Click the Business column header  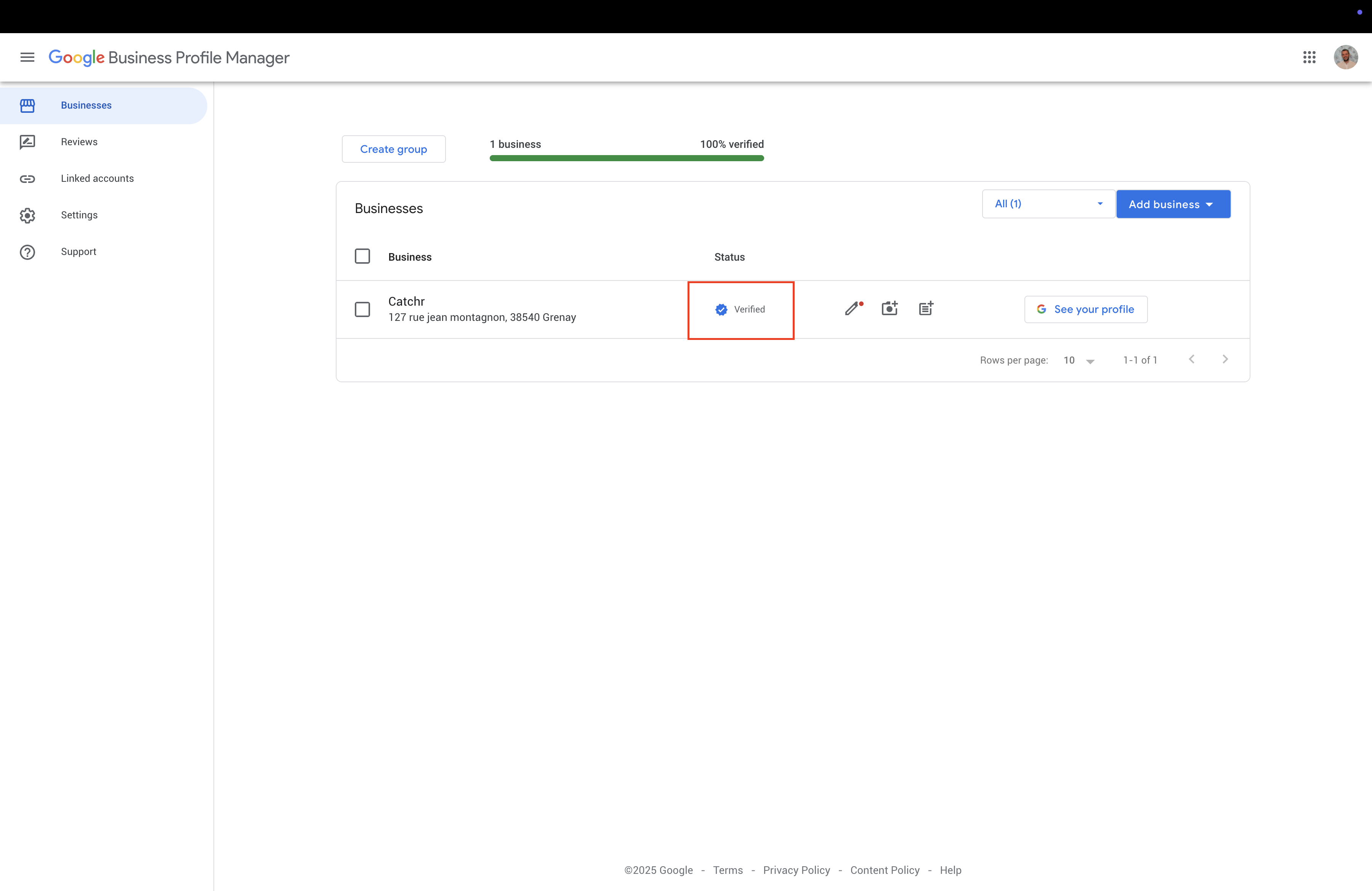click(409, 257)
